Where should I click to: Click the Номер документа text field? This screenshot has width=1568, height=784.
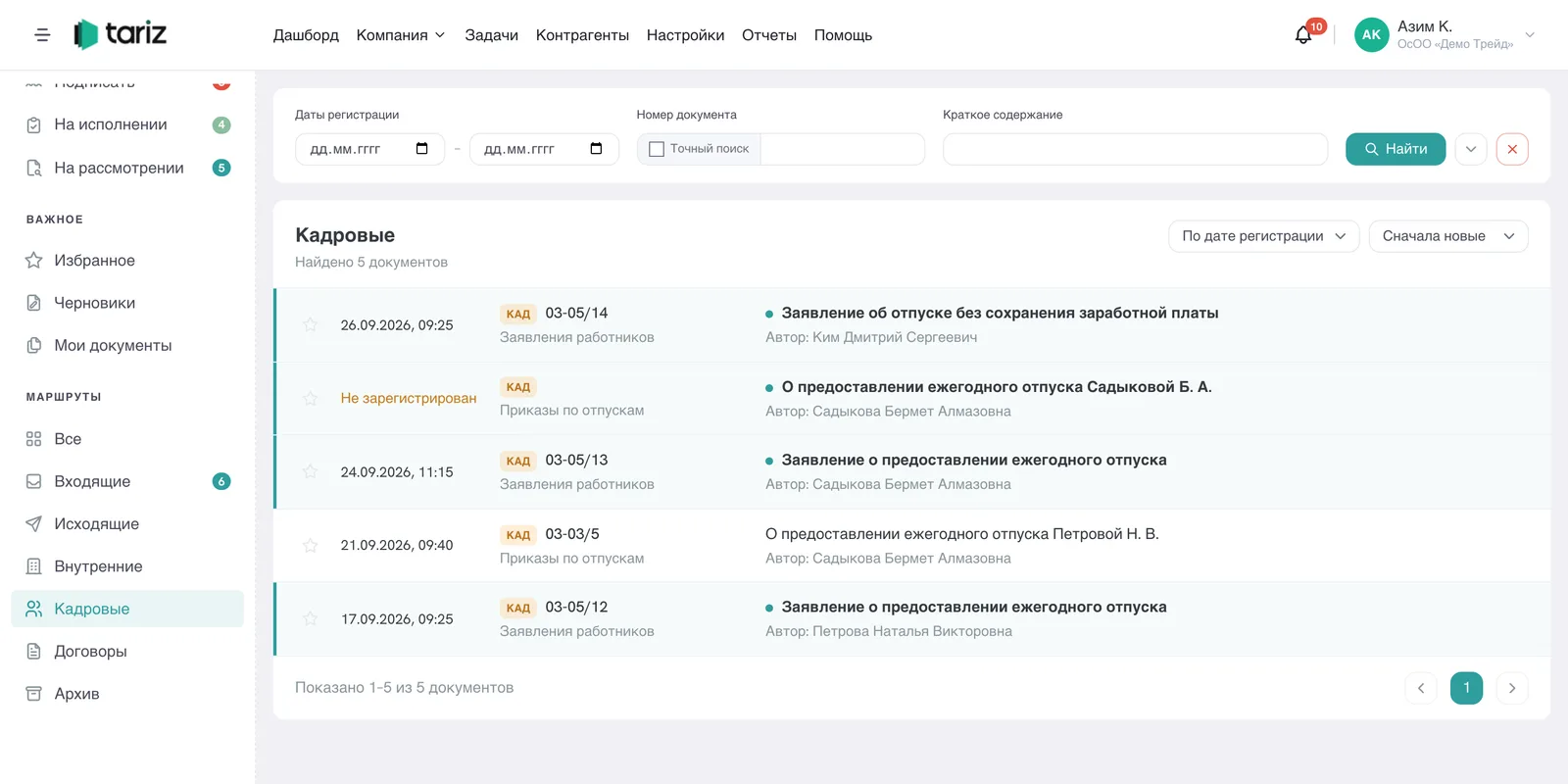[x=843, y=149]
